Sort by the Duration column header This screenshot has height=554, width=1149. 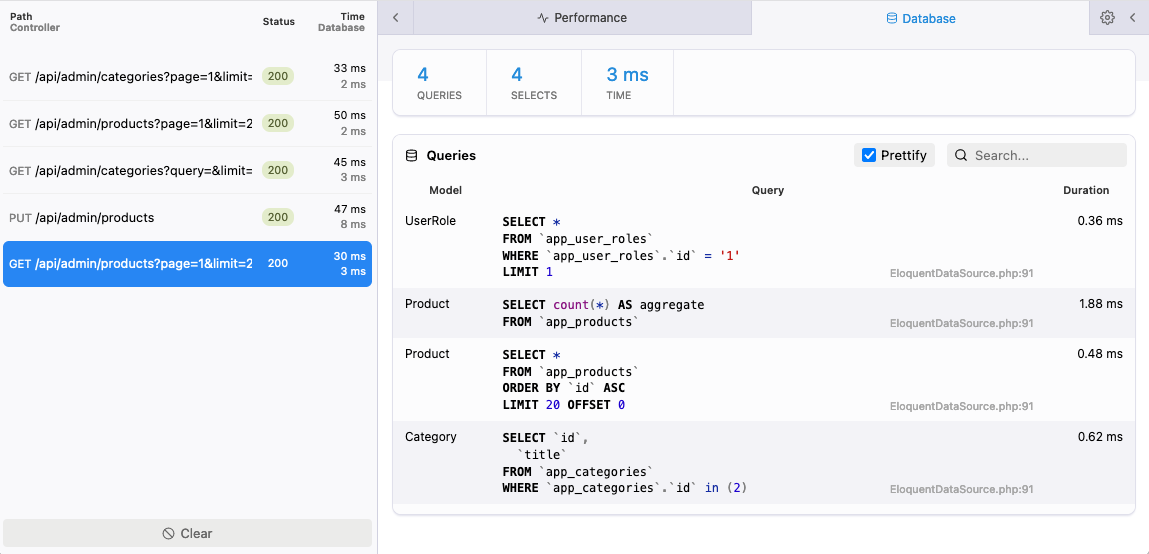1086,190
